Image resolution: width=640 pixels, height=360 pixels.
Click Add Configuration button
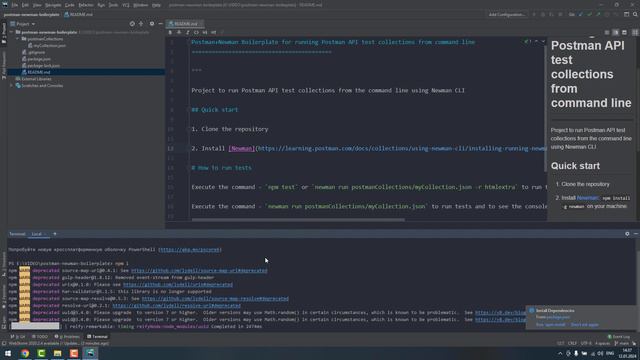point(507,14)
